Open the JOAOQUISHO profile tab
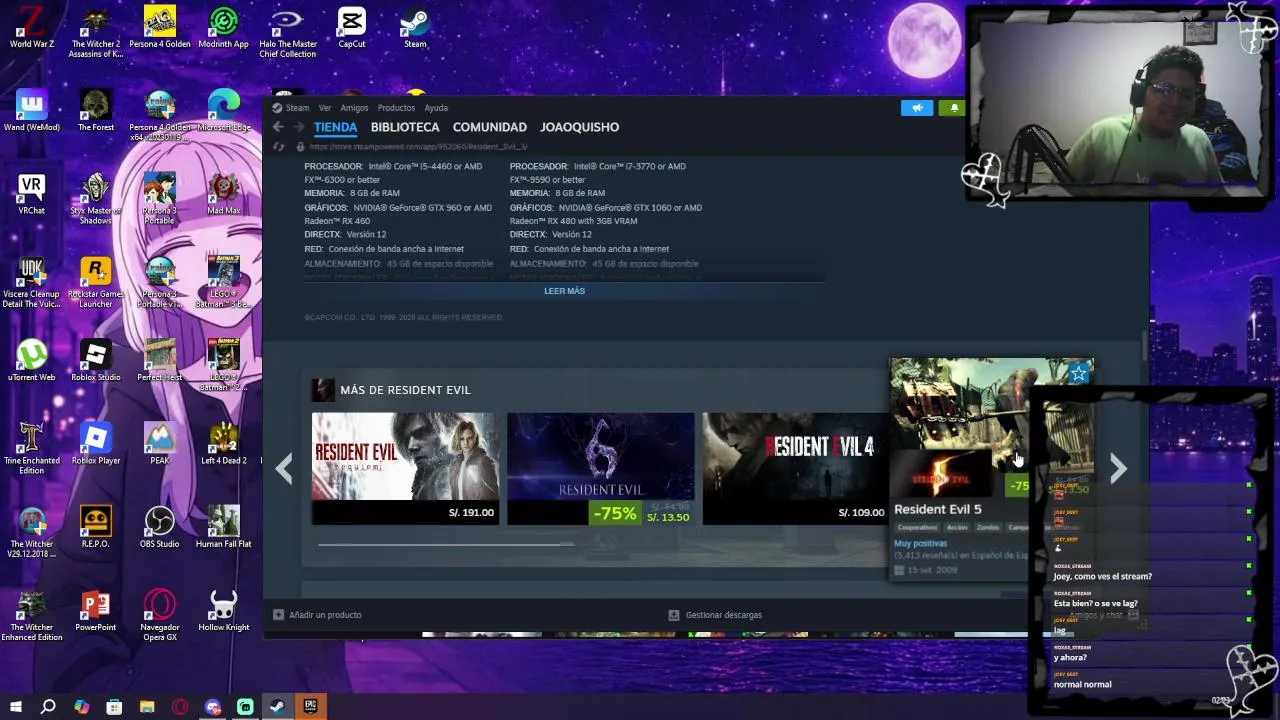The width and height of the screenshot is (1280, 720). coord(579,127)
